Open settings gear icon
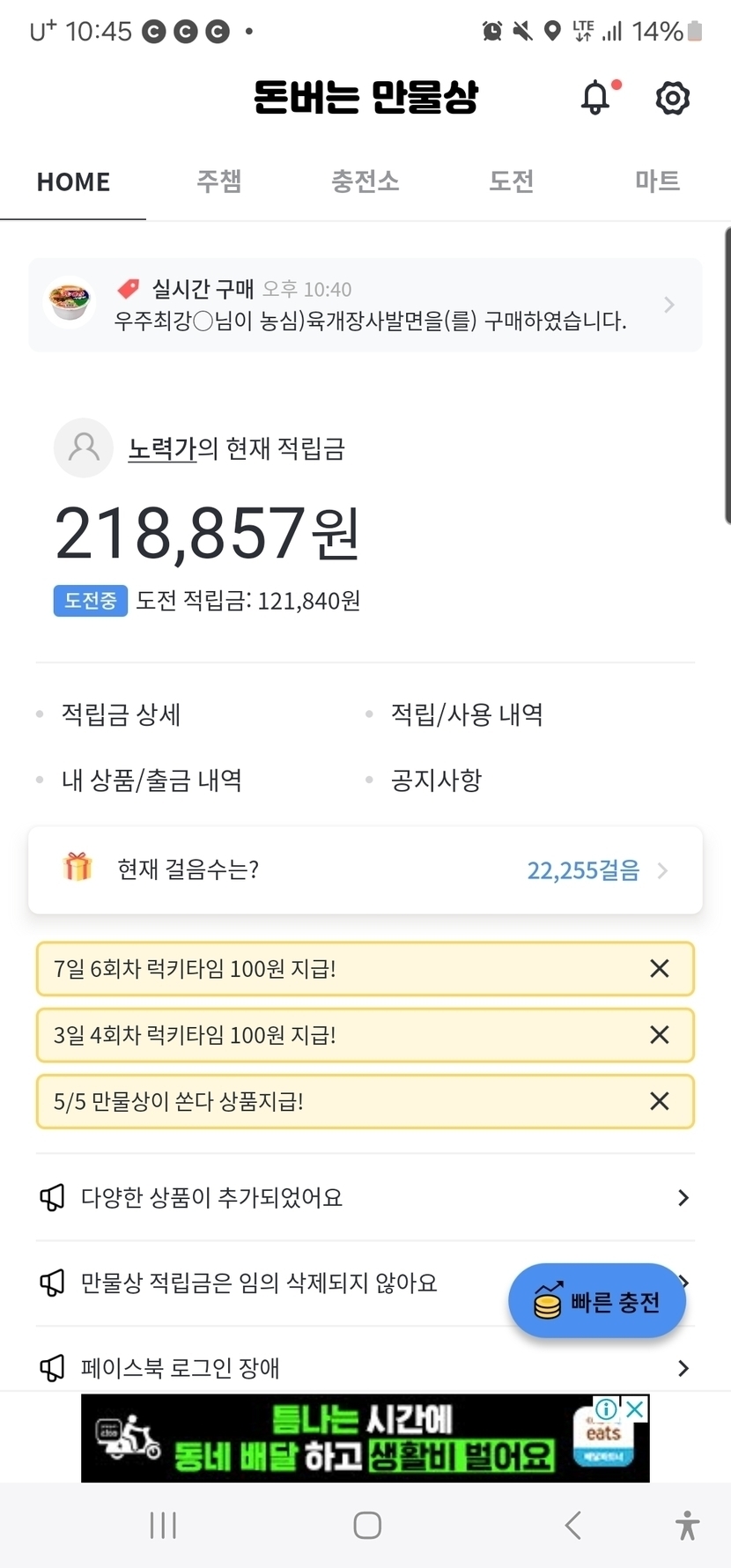 [x=672, y=98]
